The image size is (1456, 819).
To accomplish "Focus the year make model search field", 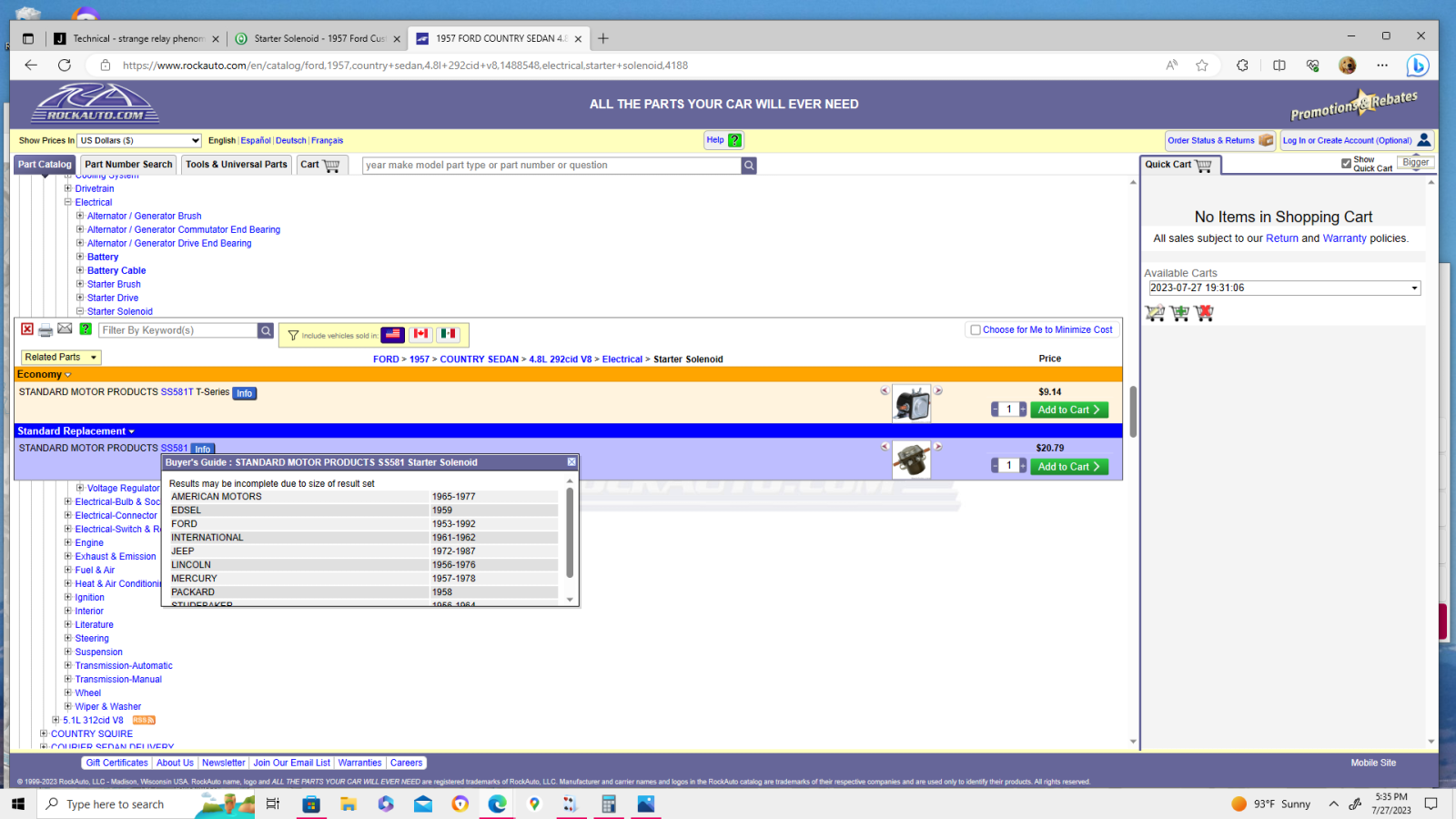I will [x=551, y=166].
